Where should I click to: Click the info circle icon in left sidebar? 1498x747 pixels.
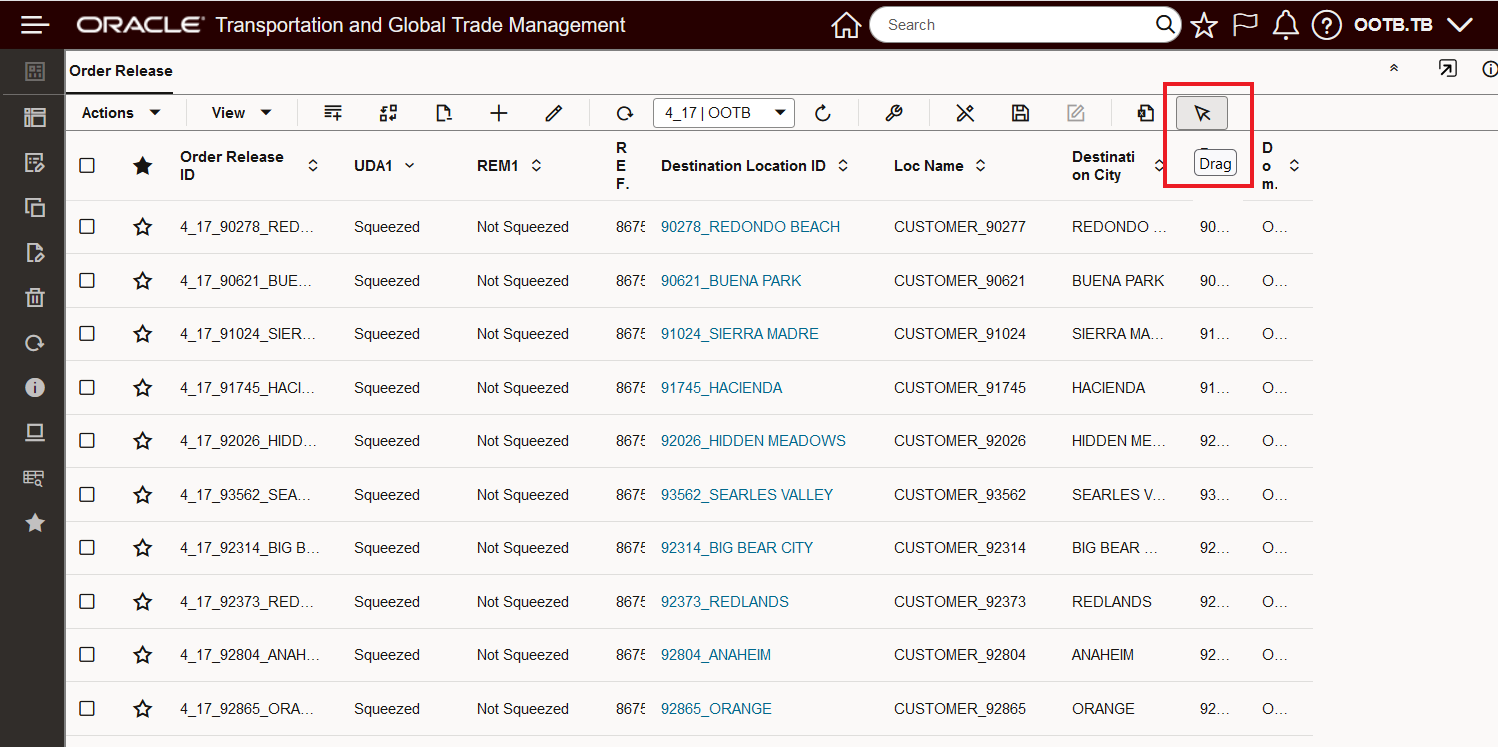[35, 387]
